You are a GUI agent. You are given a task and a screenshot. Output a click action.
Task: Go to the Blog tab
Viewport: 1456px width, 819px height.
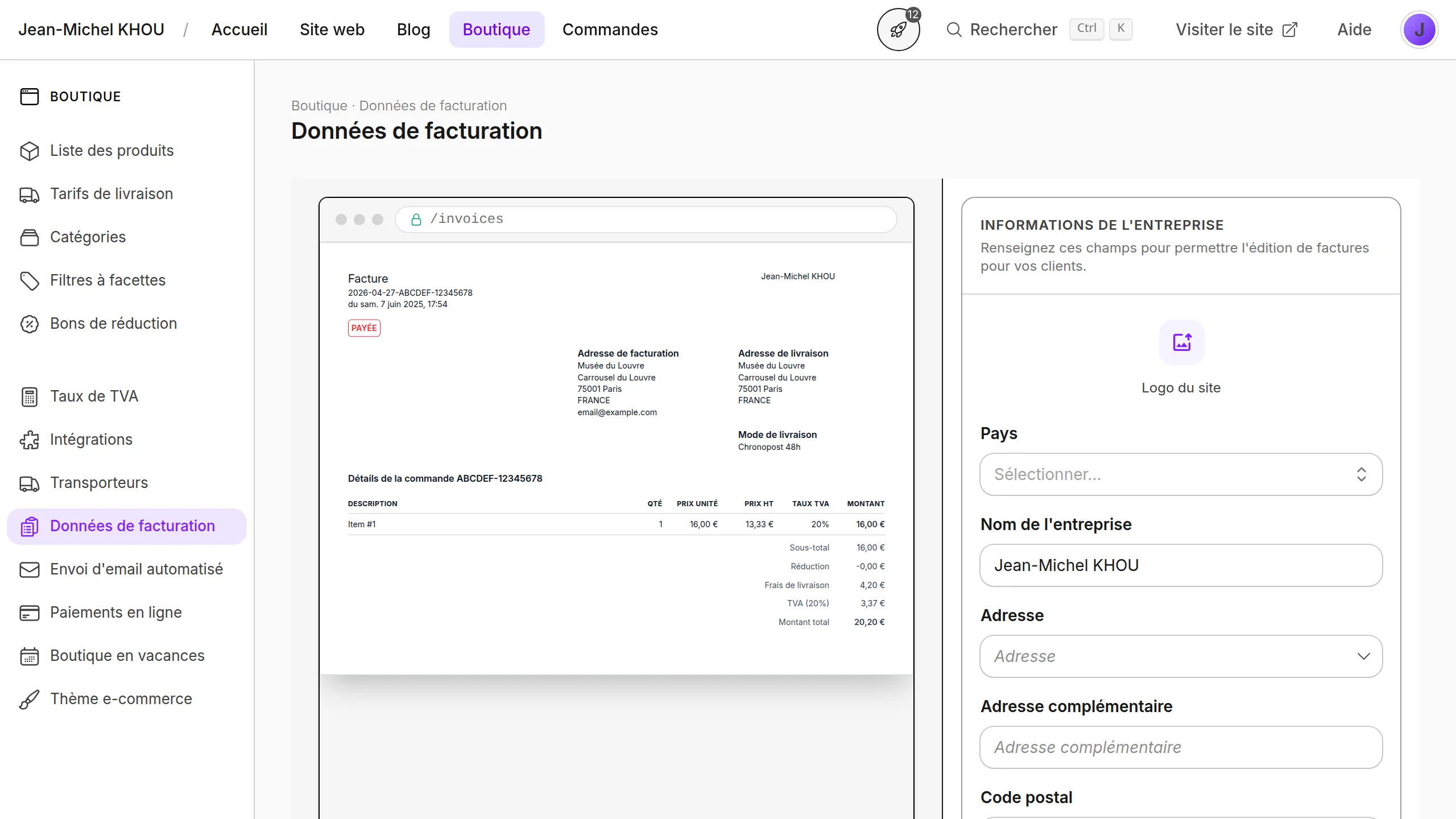pos(413,30)
